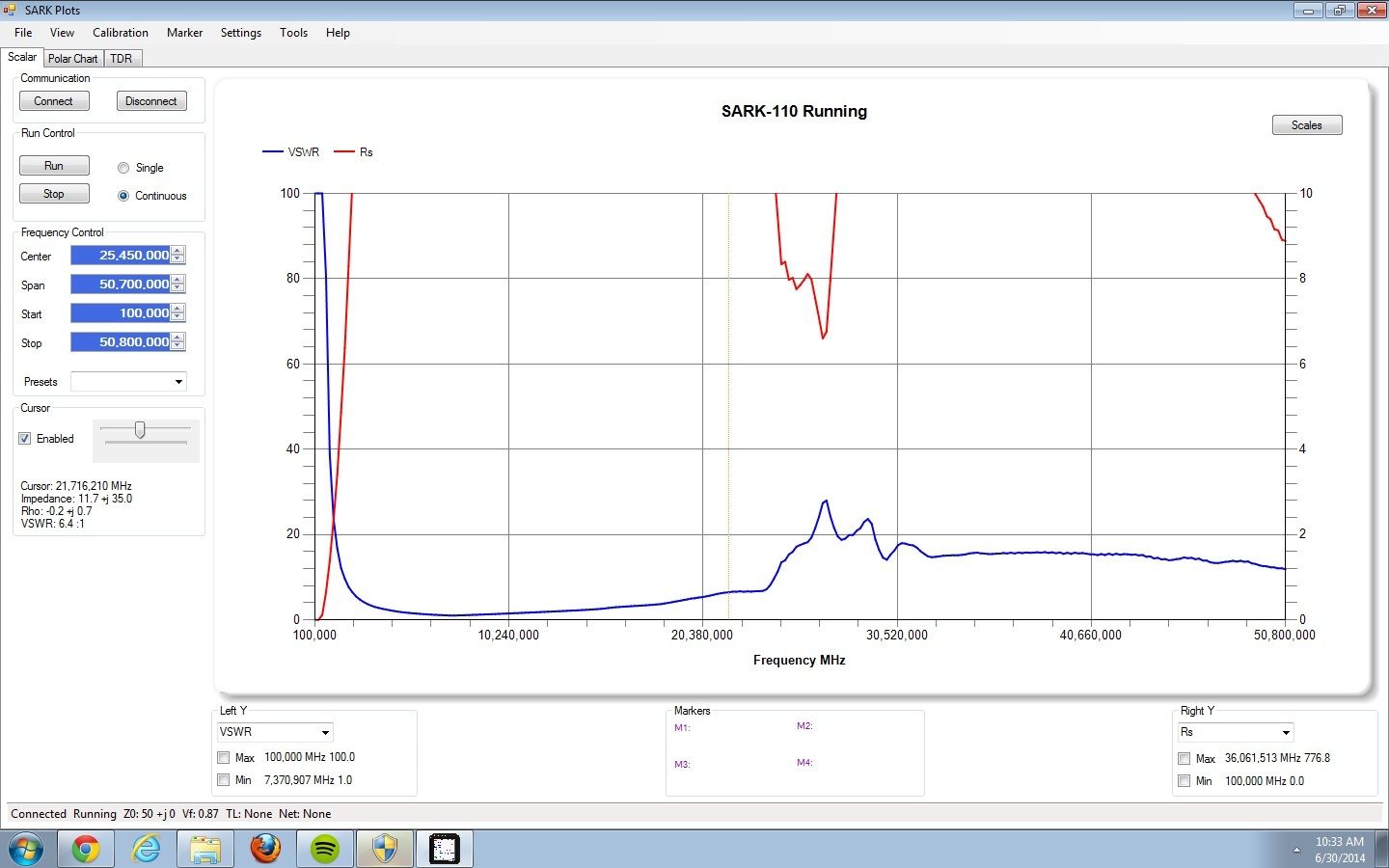Switch to the Polar Chart tab
The image size is (1389, 868).
tap(73, 59)
